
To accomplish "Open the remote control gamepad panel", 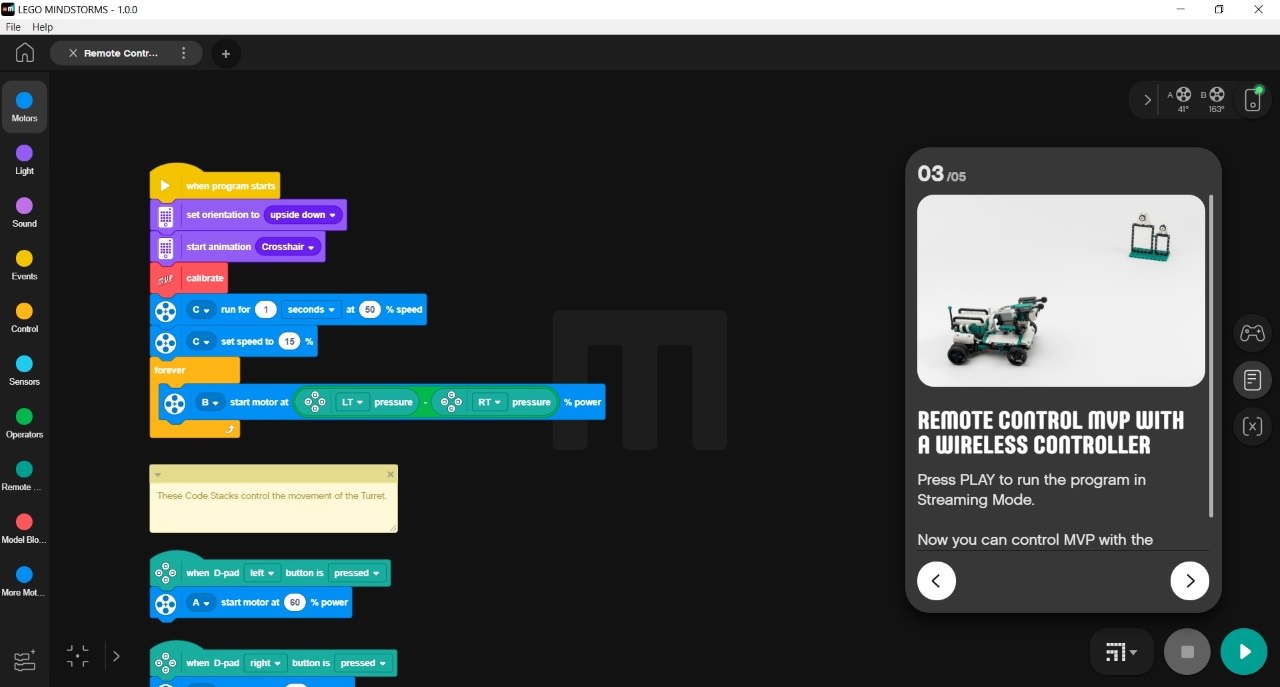I will click(1252, 333).
